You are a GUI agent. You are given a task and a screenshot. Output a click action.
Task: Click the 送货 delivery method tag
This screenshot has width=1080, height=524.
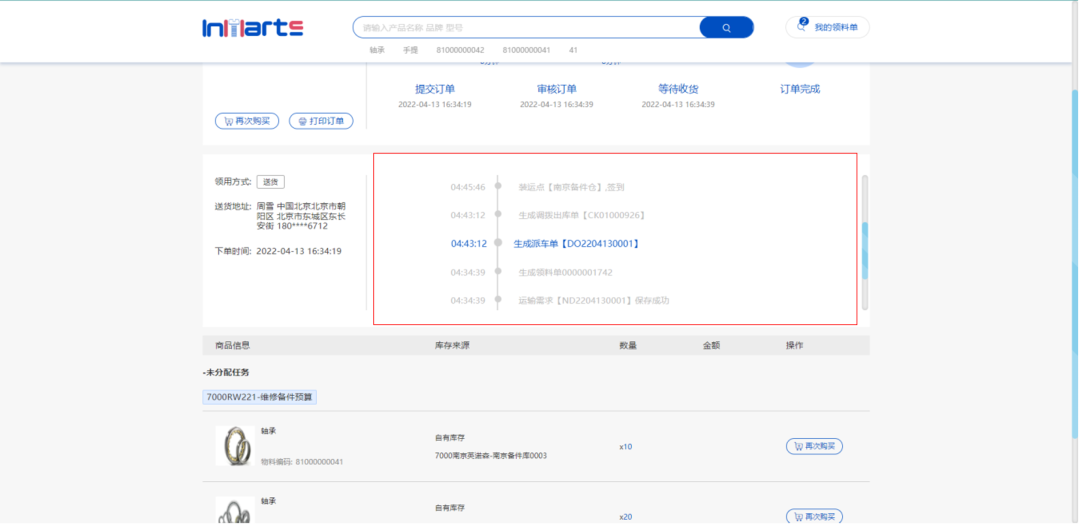tap(271, 182)
